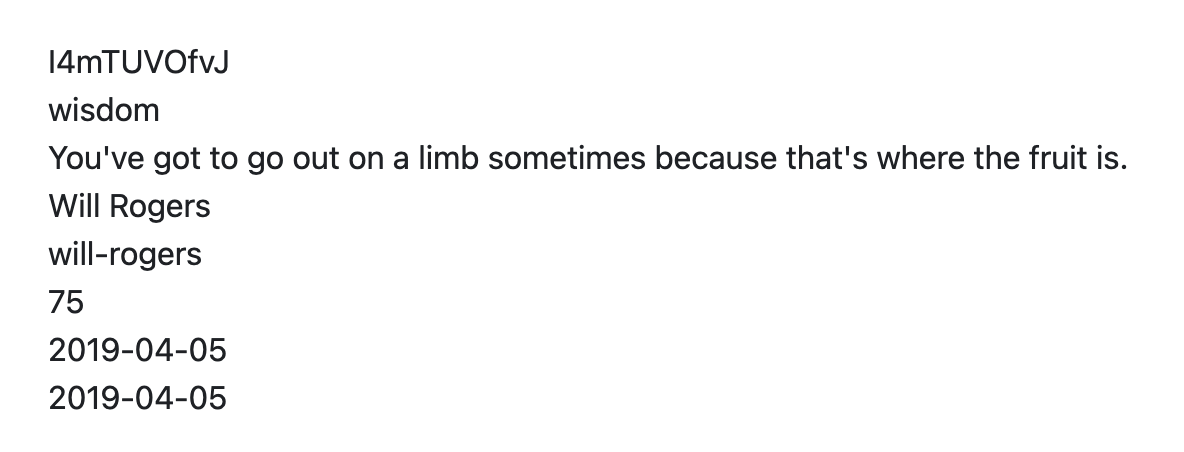Click the word "Will" in the author name
This screenshot has height=452, width=1184.
click(x=75, y=206)
